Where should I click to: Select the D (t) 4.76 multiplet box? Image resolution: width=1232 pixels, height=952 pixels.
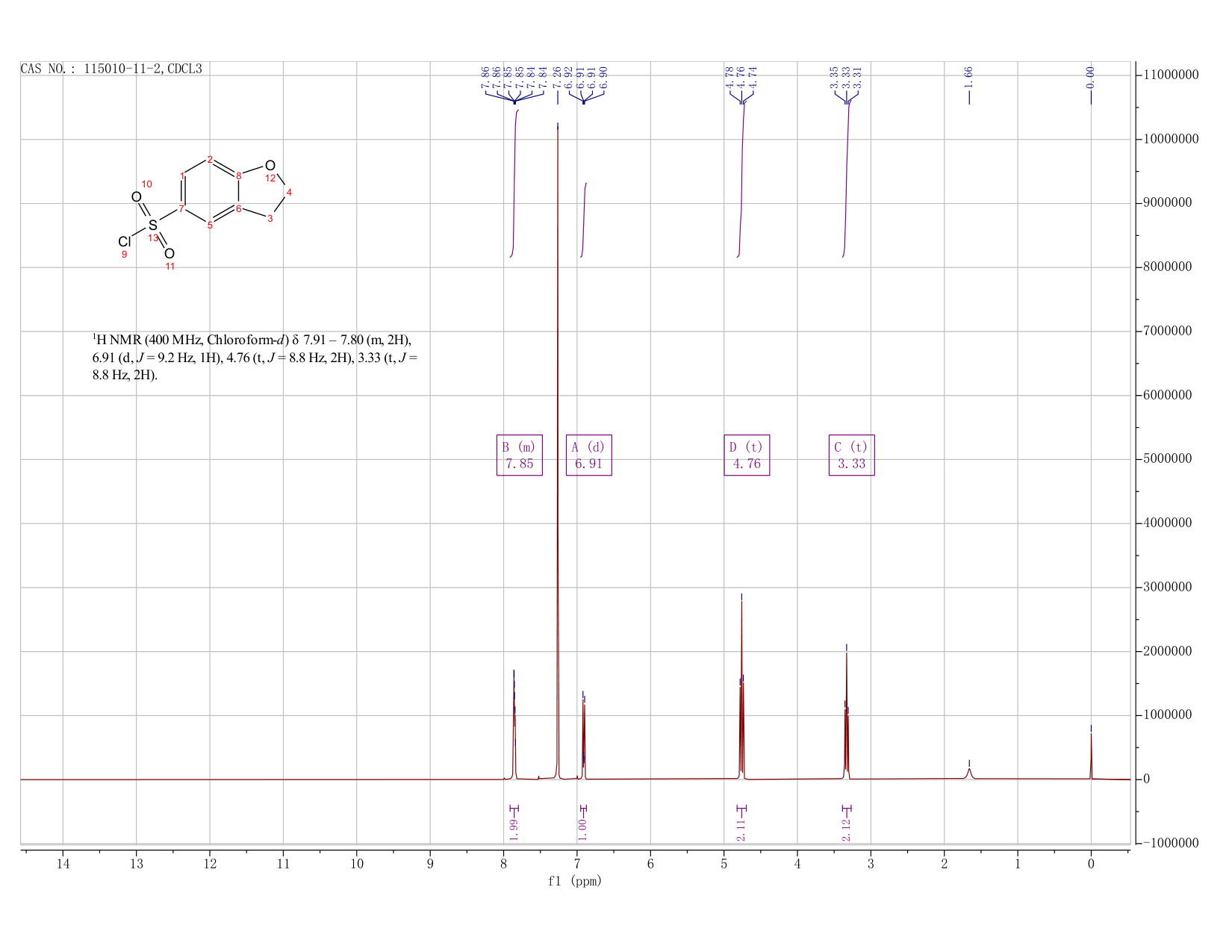(x=747, y=455)
